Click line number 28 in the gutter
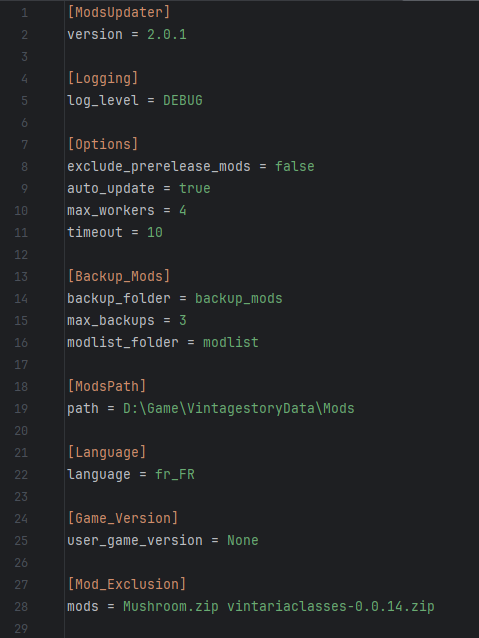The height and width of the screenshot is (638, 479). 21,606
